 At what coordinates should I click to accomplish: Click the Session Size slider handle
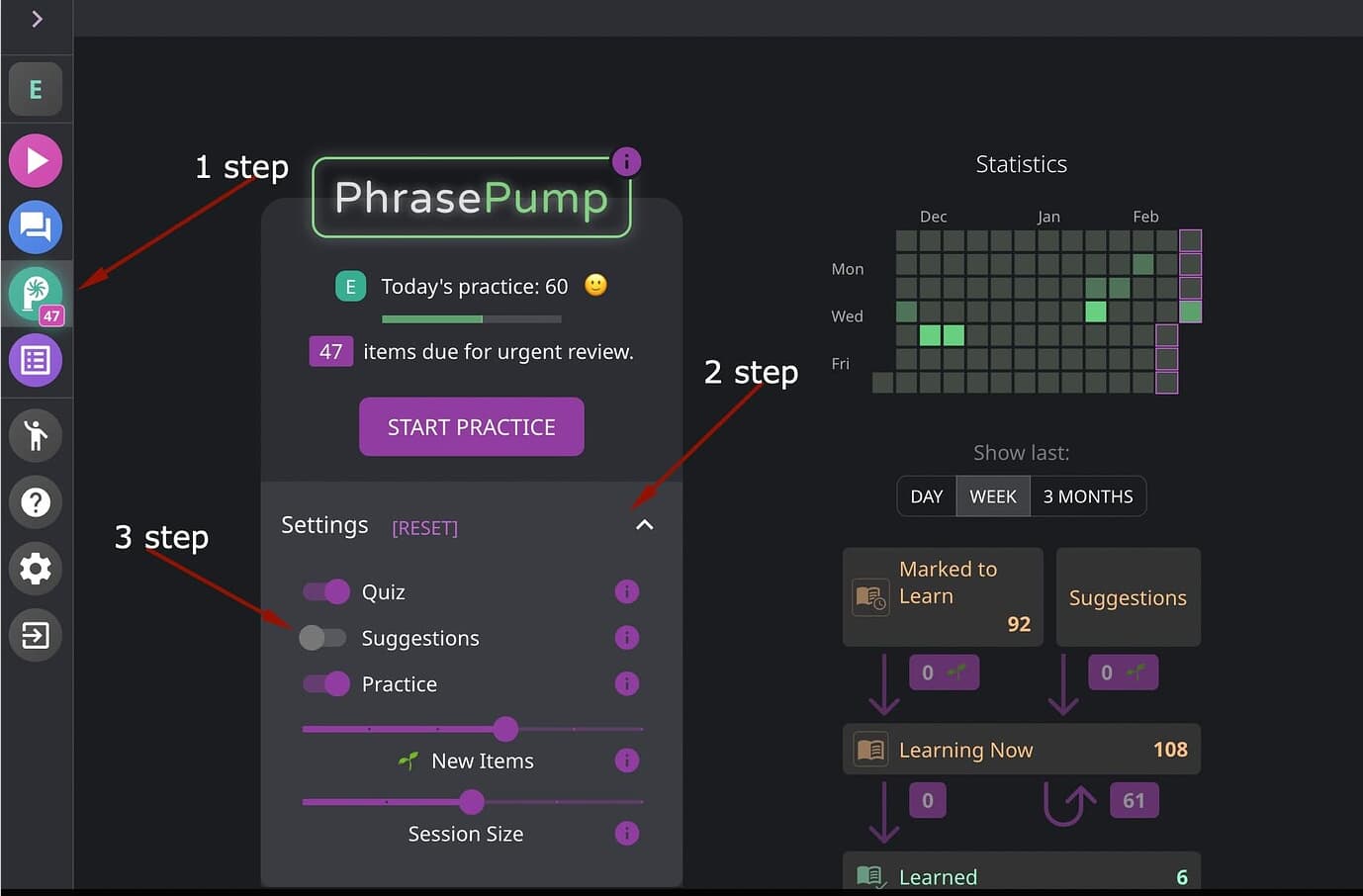coord(472,801)
